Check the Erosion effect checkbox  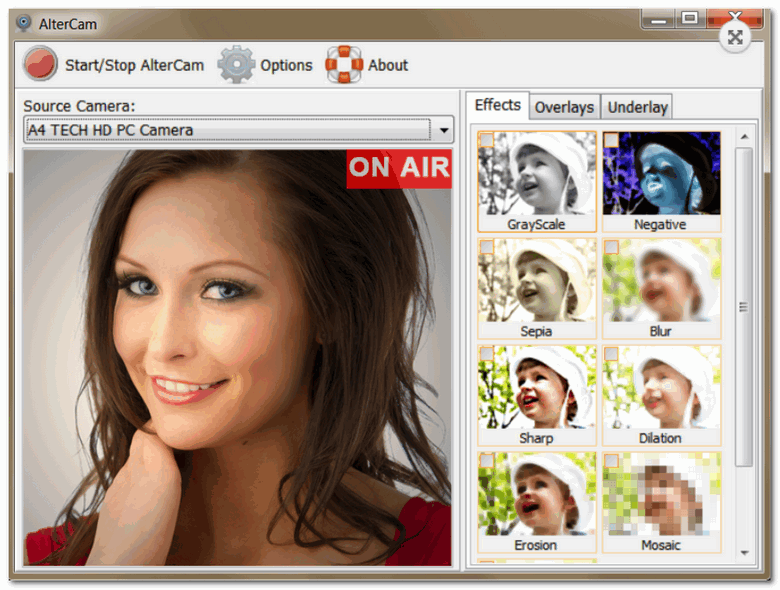pyautogui.click(x=487, y=461)
